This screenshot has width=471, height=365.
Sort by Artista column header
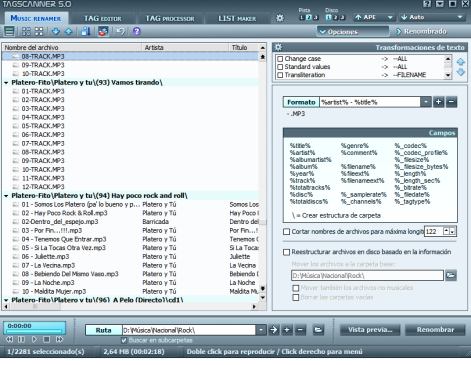pos(185,47)
